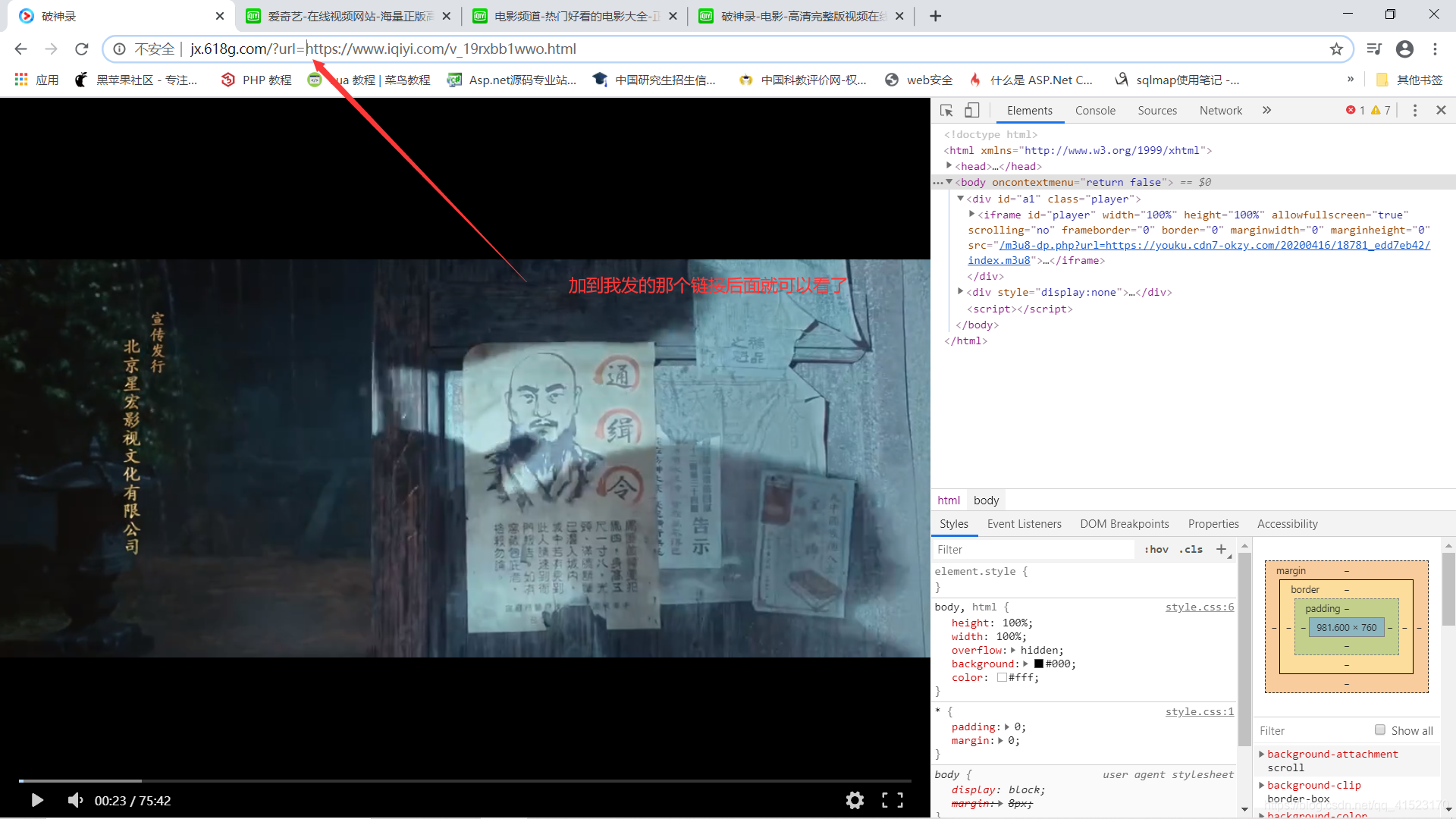Select html in the DOM breadcrumb
Screen dimensions: 1456x819
949,500
